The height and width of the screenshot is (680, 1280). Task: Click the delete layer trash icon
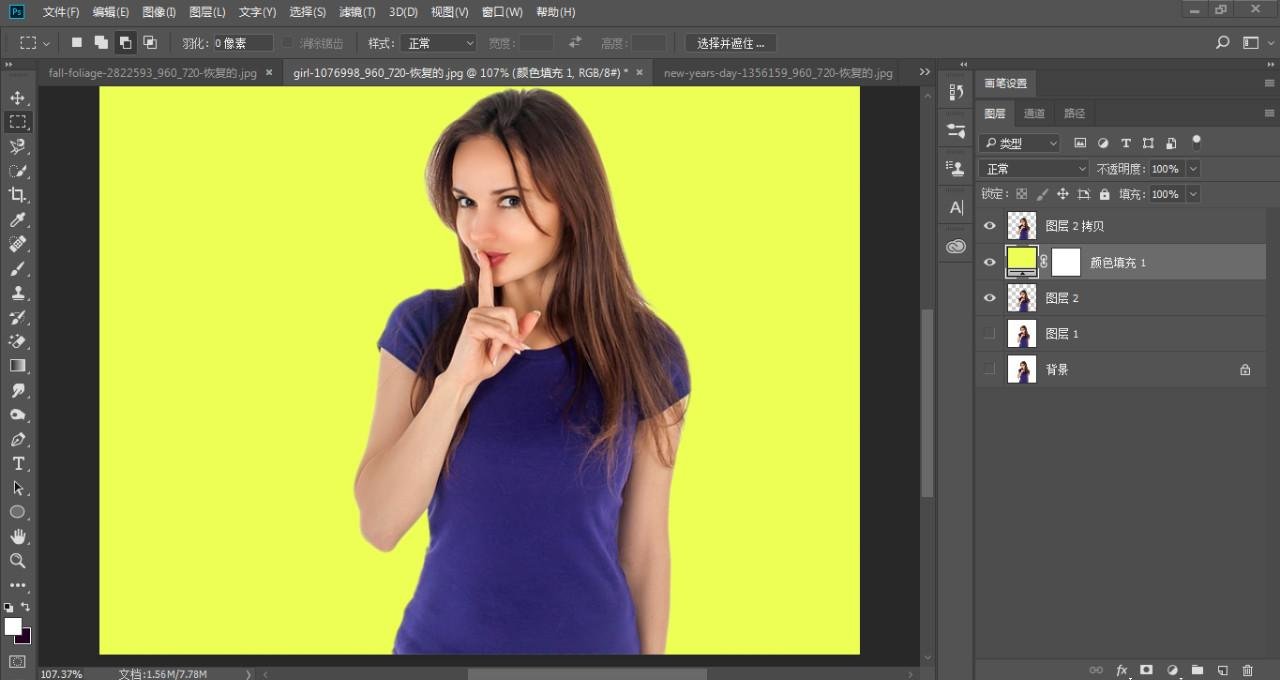[x=1247, y=670]
